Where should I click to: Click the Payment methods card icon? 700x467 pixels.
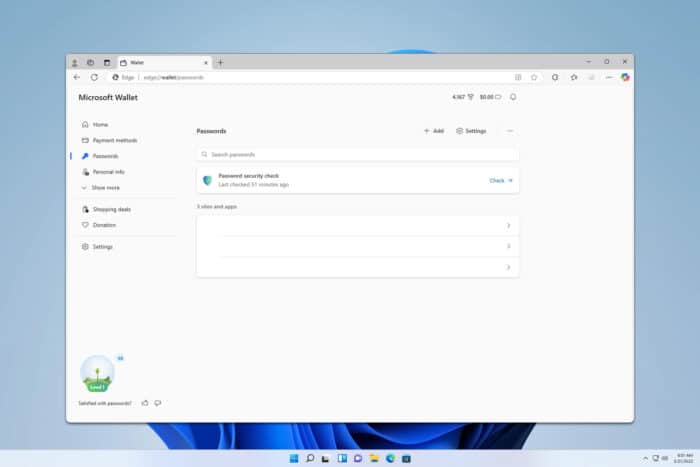point(85,140)
